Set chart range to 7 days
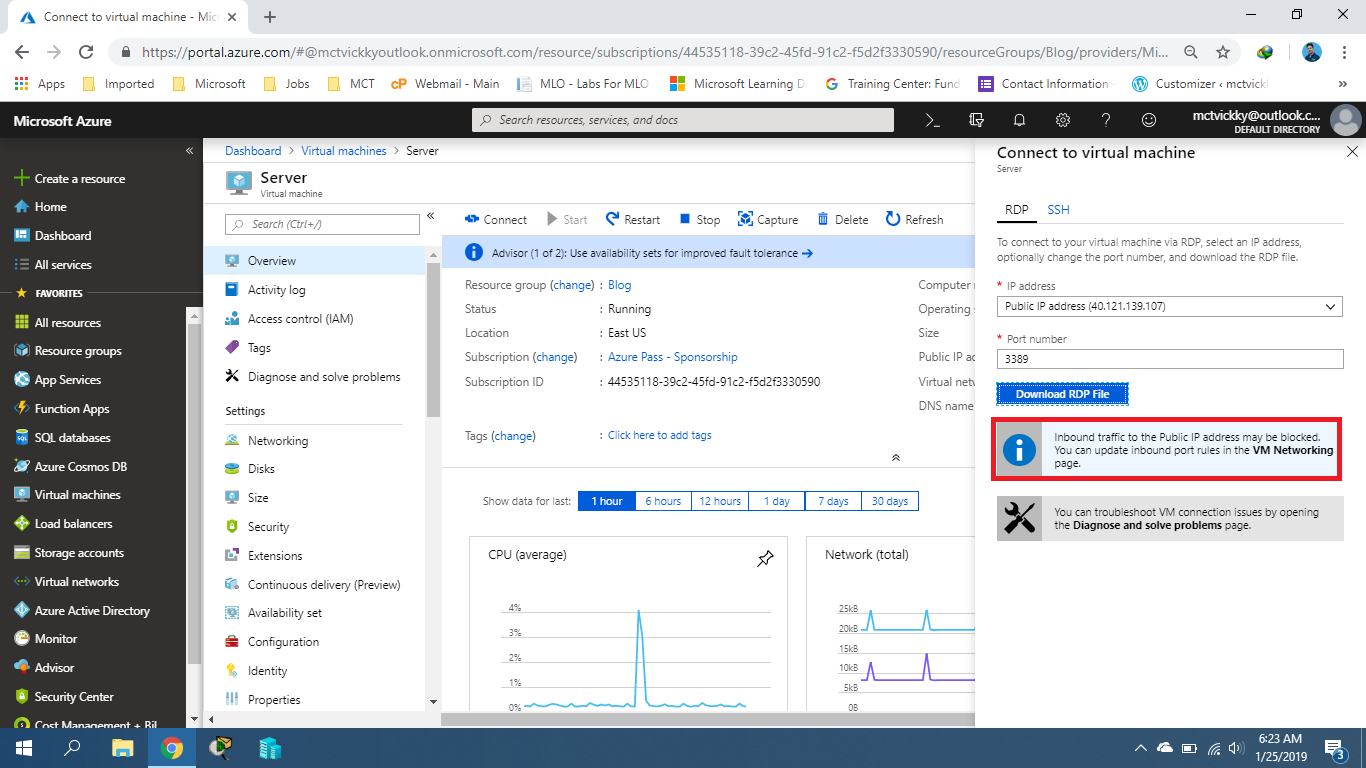1366x768 pixels. (833, 501)
